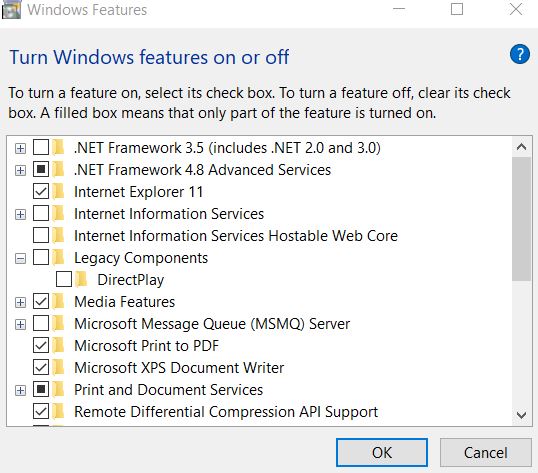Expand the .NET Framework 3.5 node
Screen dimensions: 538x473
pyautogui.click(x=20, y=149)
